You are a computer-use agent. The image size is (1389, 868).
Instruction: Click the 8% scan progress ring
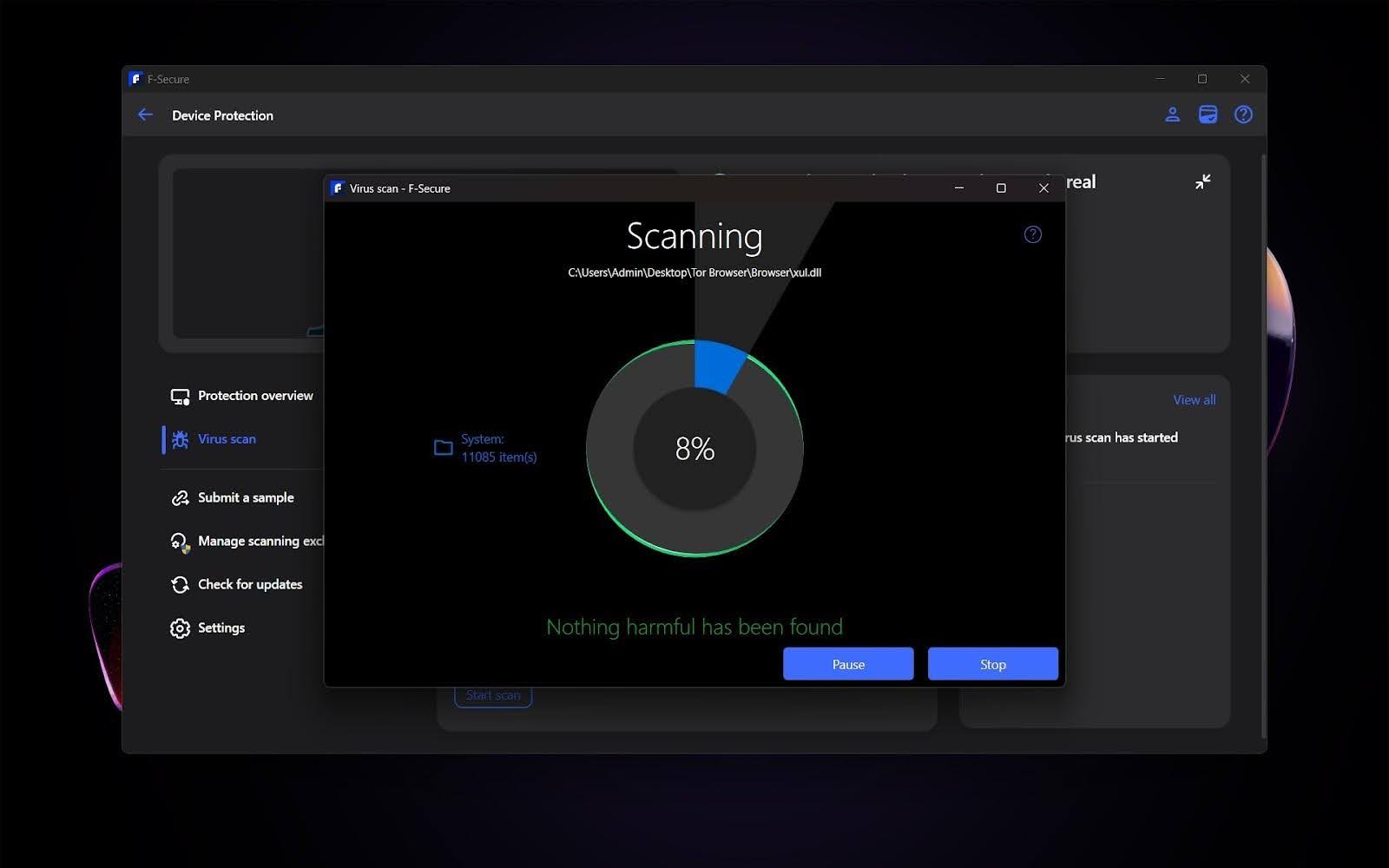(x=694, y=448)
